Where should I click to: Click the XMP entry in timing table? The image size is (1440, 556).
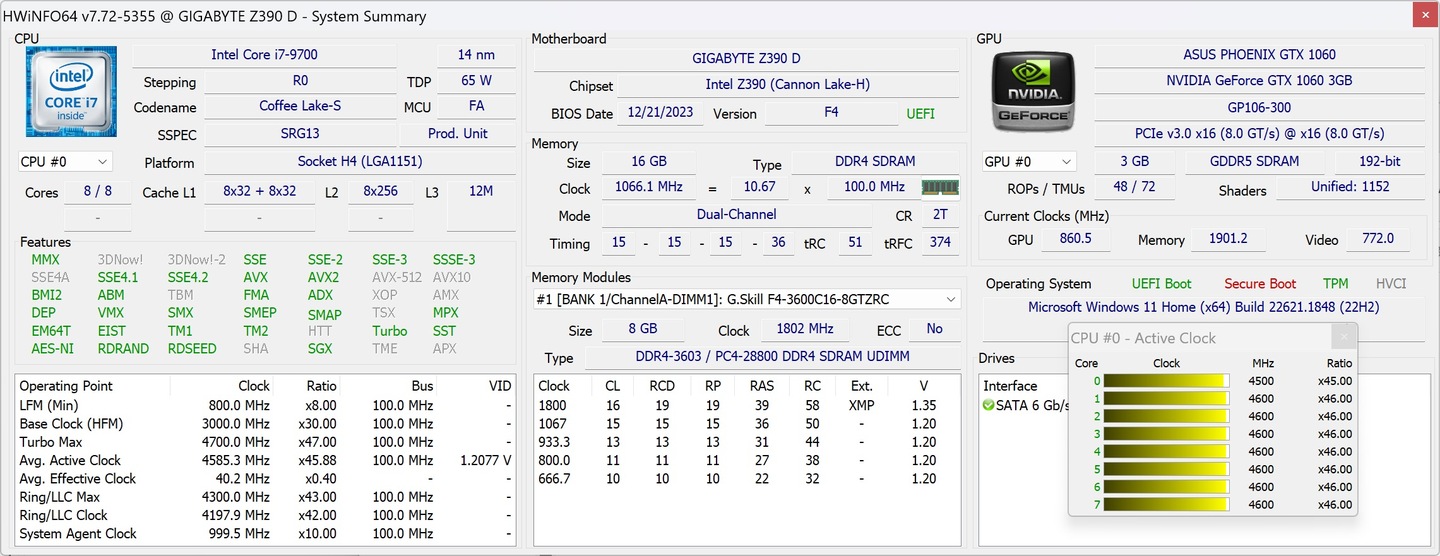coord(861,405)
